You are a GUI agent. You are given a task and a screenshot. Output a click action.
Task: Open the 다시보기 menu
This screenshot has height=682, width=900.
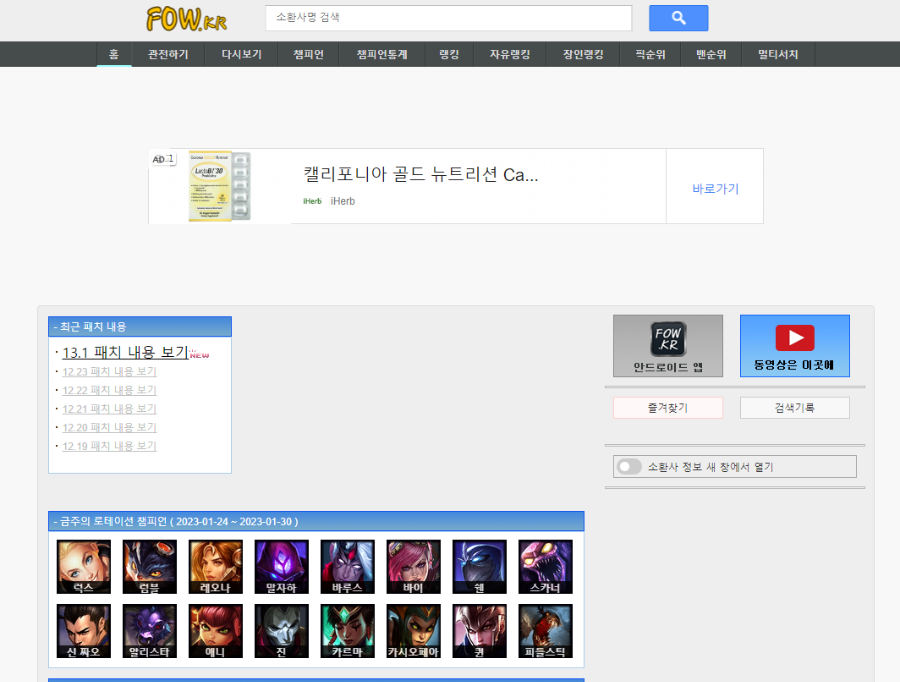click(x=242, y=54)
